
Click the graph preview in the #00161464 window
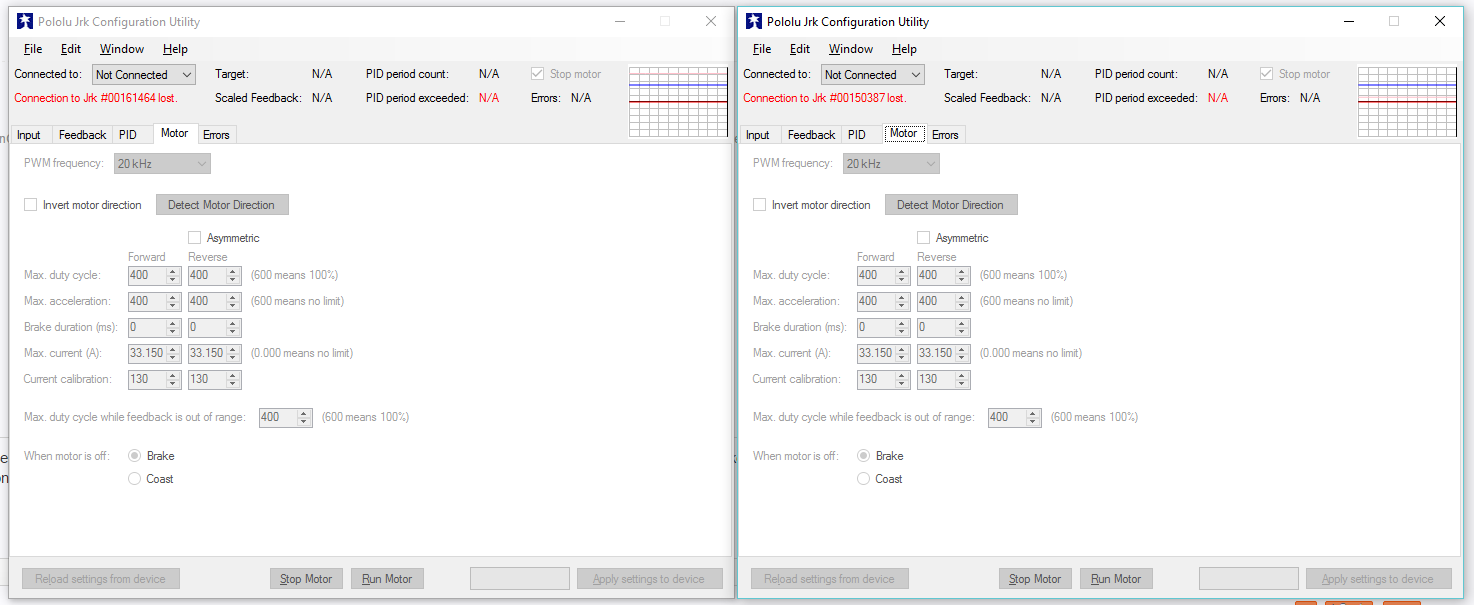679,102
